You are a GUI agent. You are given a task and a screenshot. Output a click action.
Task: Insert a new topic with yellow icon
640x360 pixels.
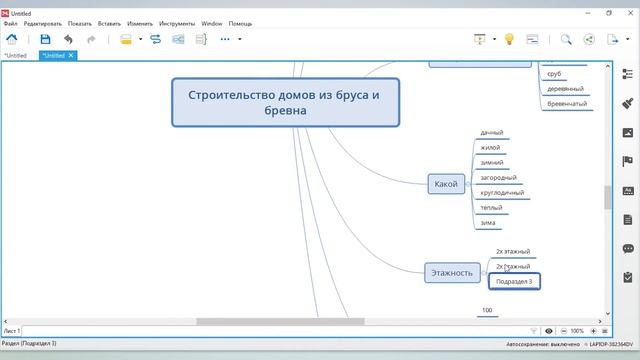[x=126, y=39]
